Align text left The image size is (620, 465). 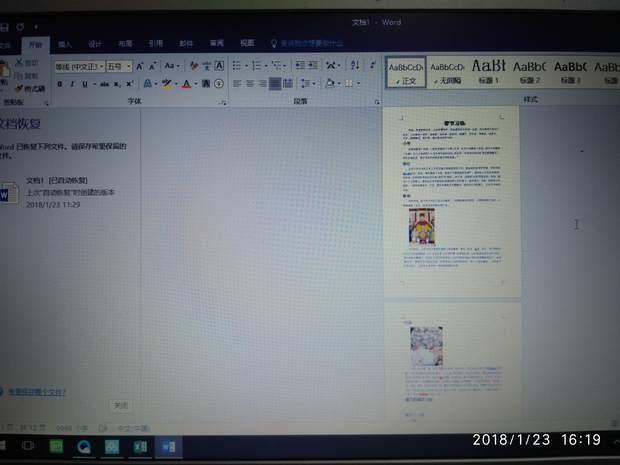237,83
